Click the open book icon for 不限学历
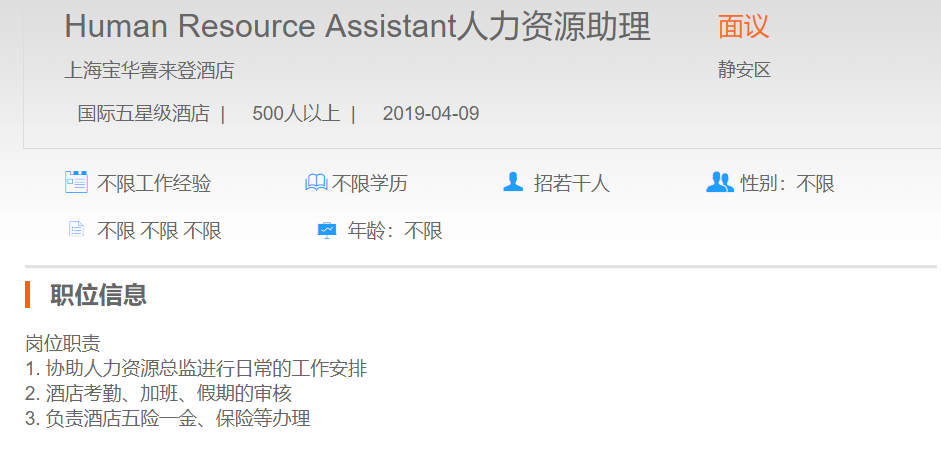 click(316, 183)
